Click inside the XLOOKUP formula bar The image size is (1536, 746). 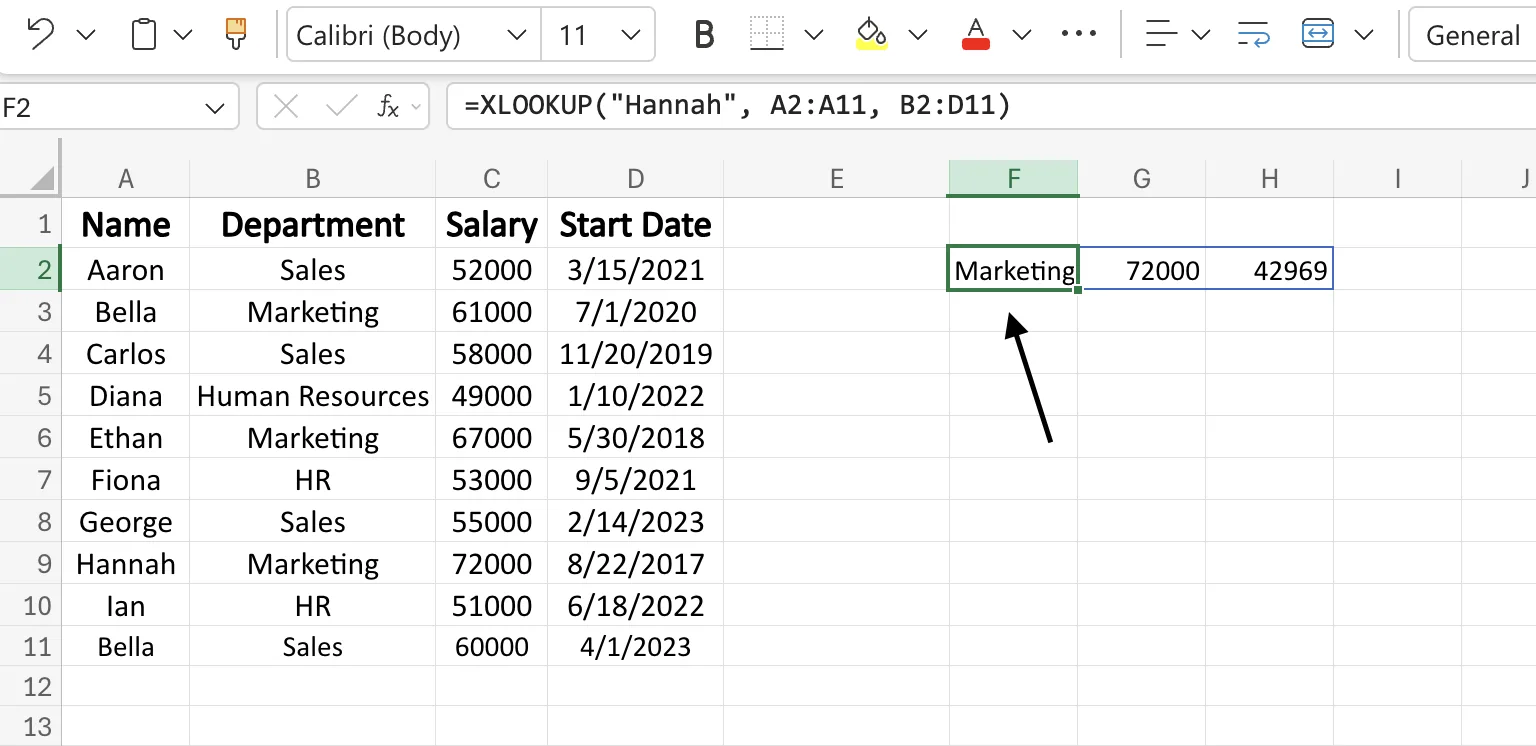[x=990, y=106]
